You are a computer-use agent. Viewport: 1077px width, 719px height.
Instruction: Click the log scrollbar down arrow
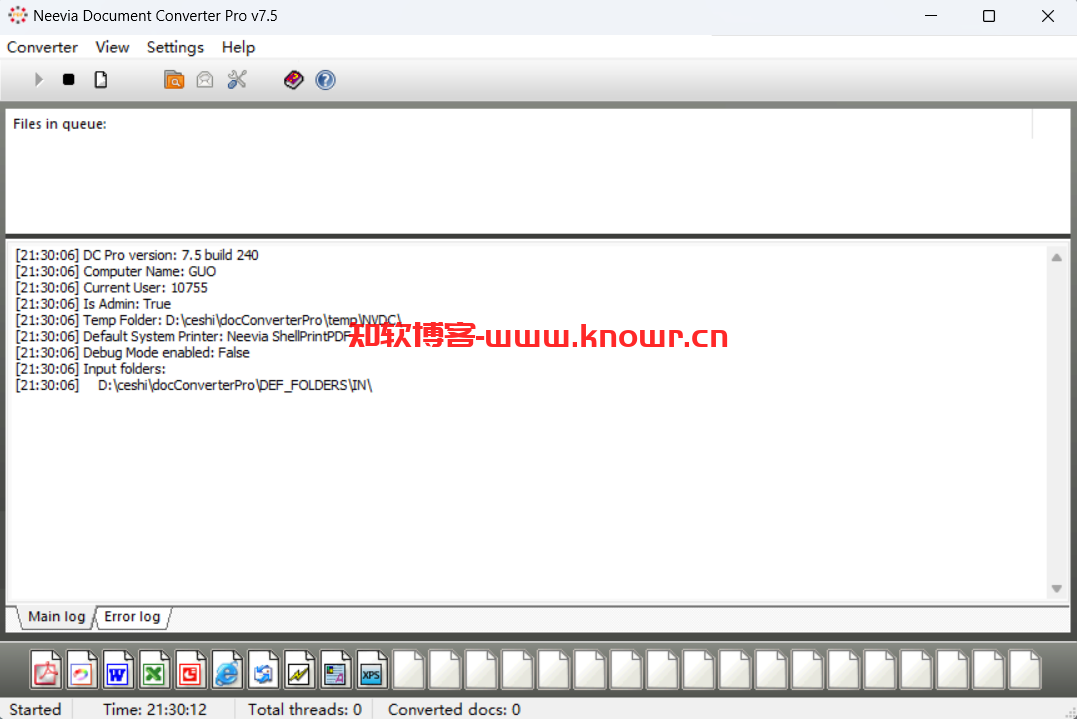[x=1056, y=589]
